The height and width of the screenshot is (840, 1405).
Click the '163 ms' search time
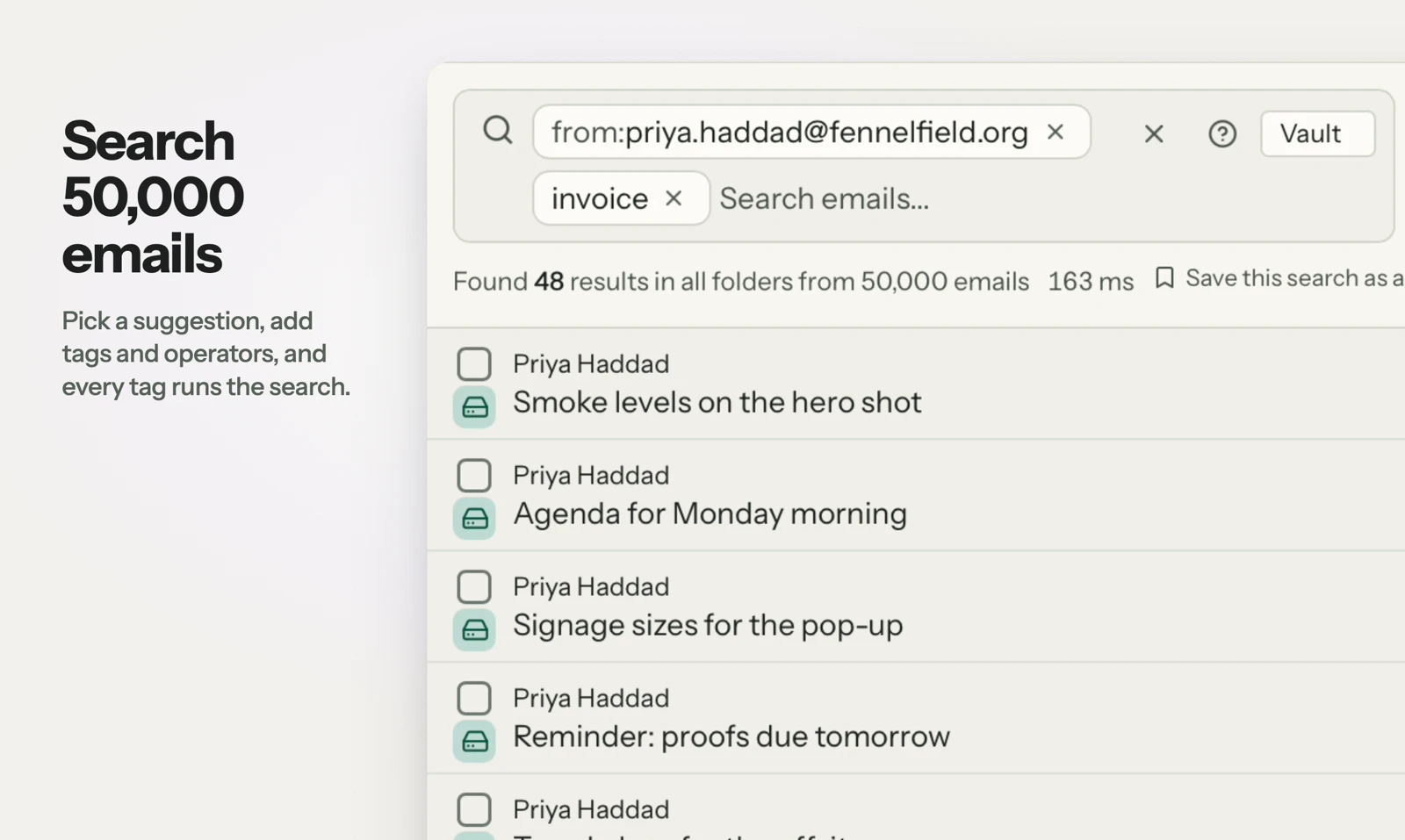click(x=1091, y=281)
